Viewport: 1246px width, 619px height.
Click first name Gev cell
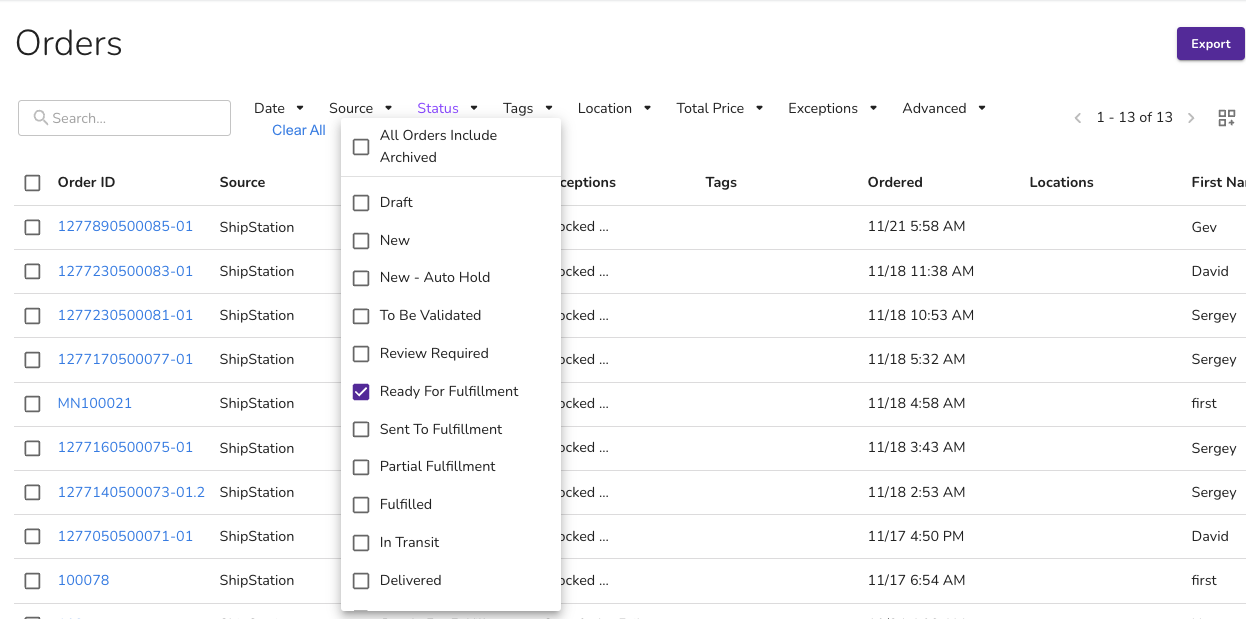point(1204,227)
